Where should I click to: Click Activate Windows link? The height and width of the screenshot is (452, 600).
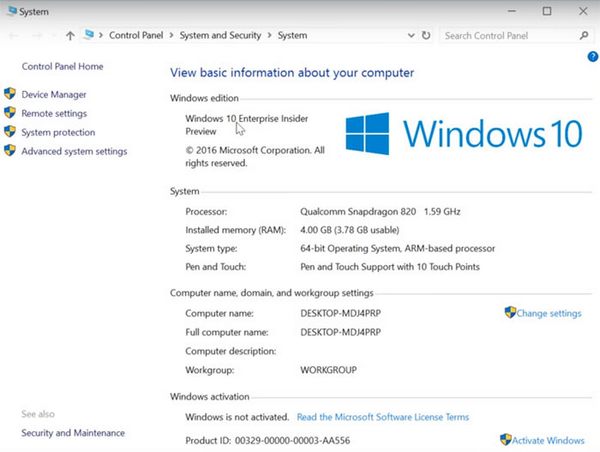point(548,441)
